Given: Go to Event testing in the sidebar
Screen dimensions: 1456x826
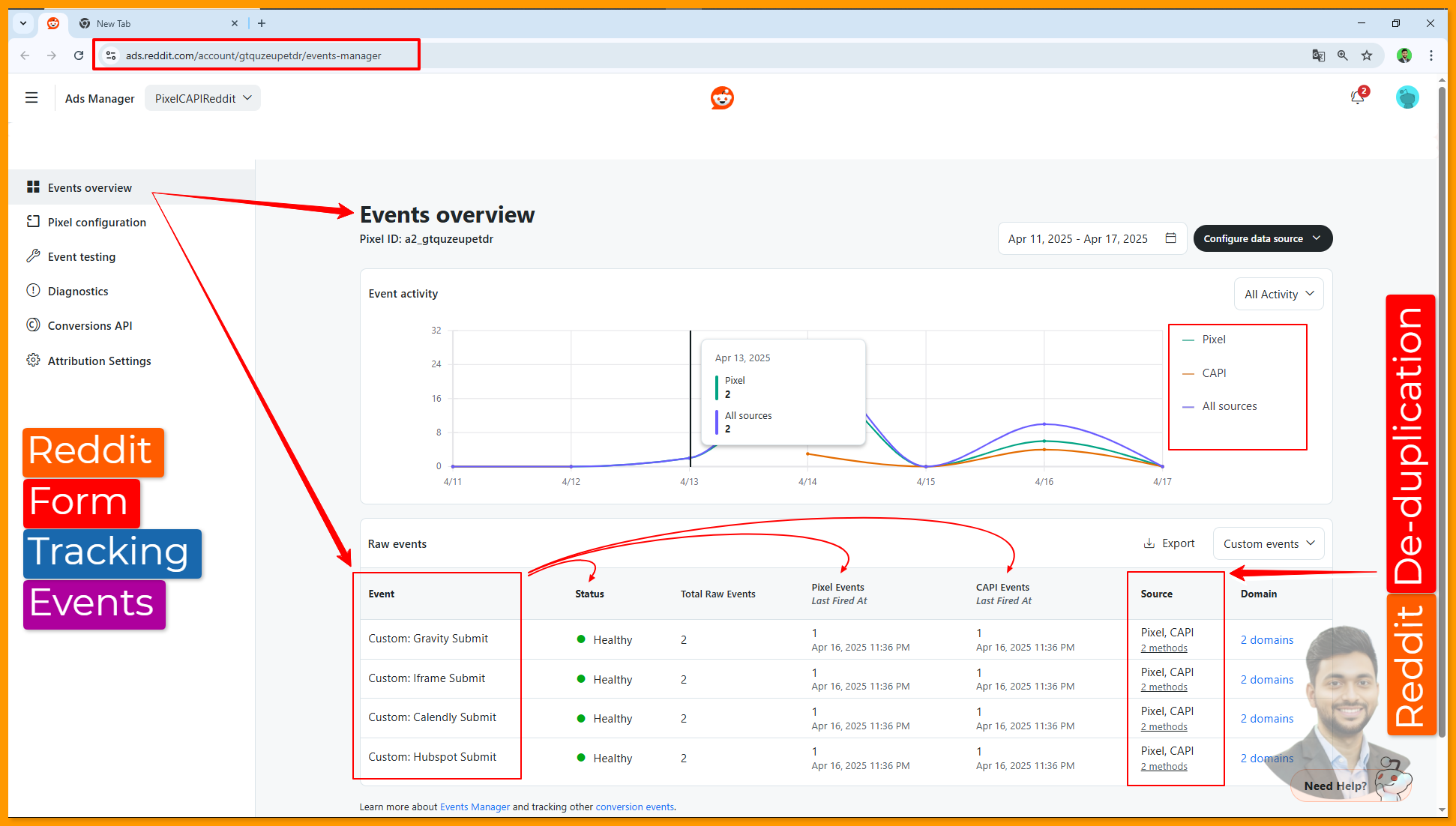Looking at the screenshot, I should [x=82, y=257].
